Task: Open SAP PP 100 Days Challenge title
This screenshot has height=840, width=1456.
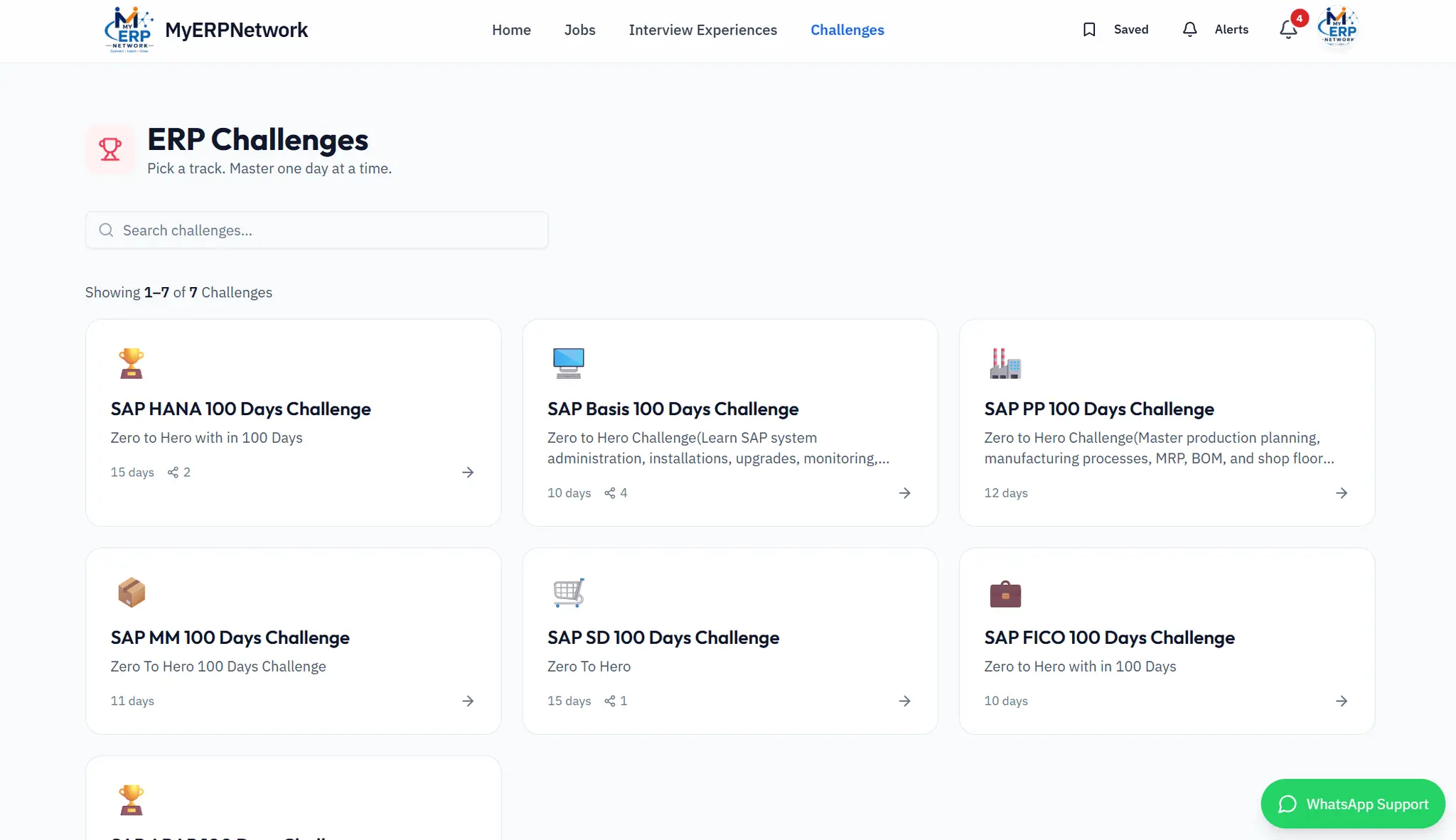Action: coord(1098,409)
